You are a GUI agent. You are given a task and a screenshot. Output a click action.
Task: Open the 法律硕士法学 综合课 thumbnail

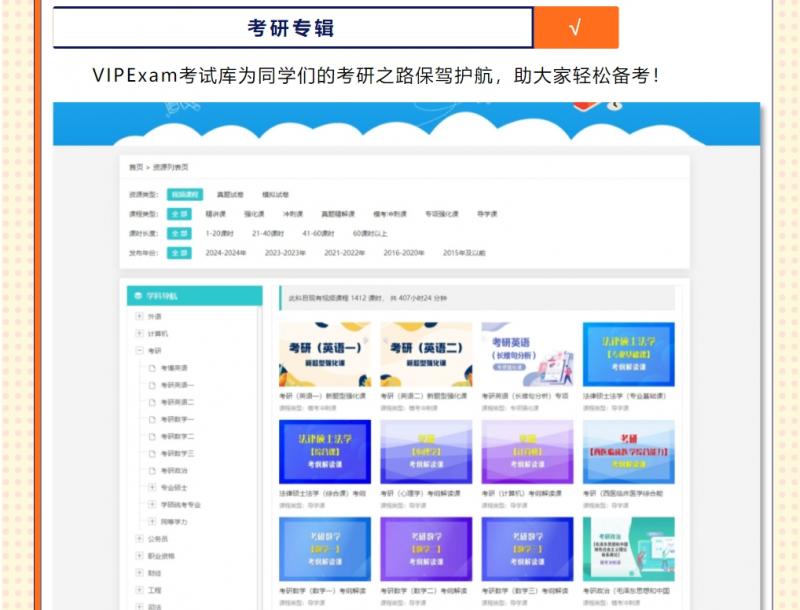click(x=325, y=452)
